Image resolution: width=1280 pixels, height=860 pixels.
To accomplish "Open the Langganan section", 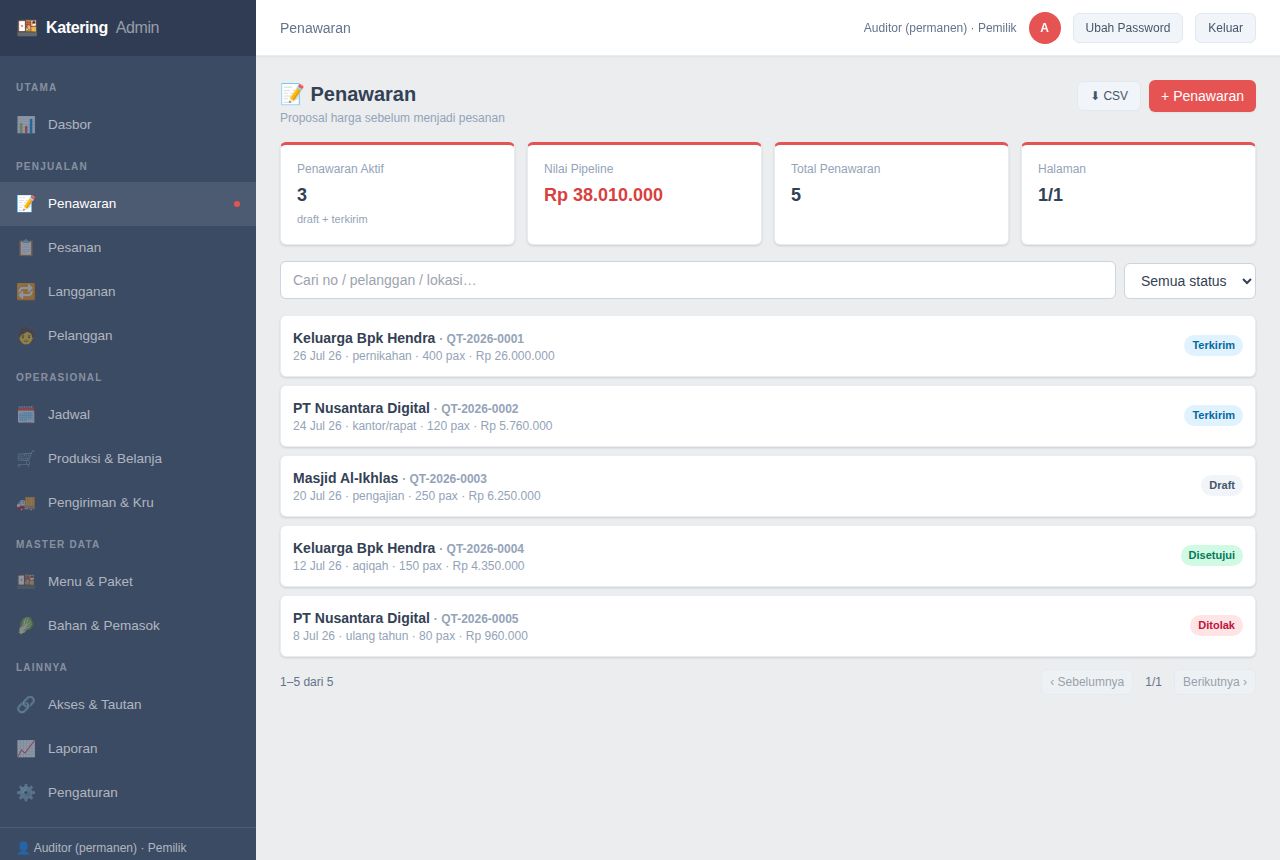I will click(128, 292).
